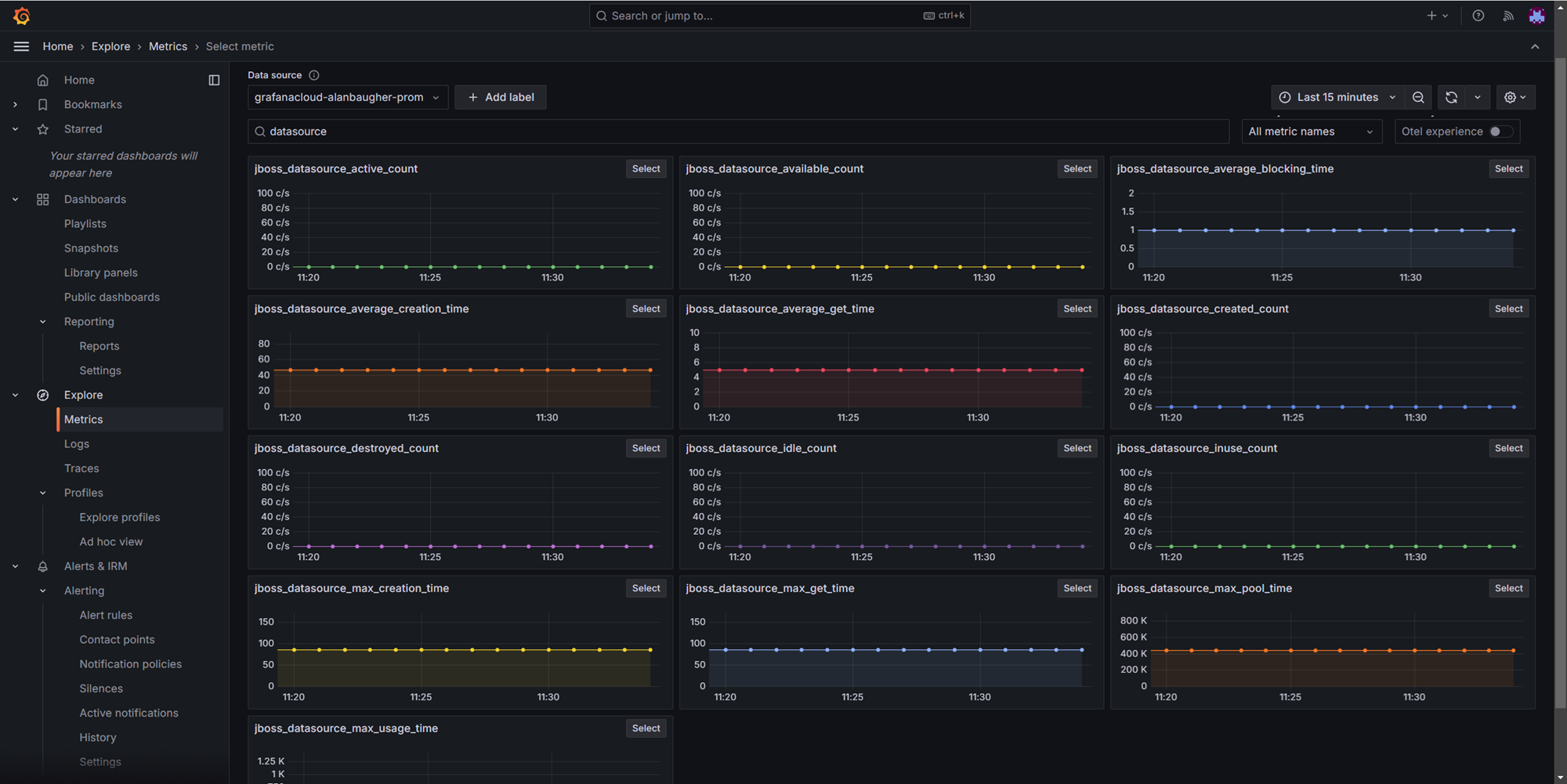The image size is (1567, 784).
Task: Click the metric search field containing datasource
Action: 738,132
